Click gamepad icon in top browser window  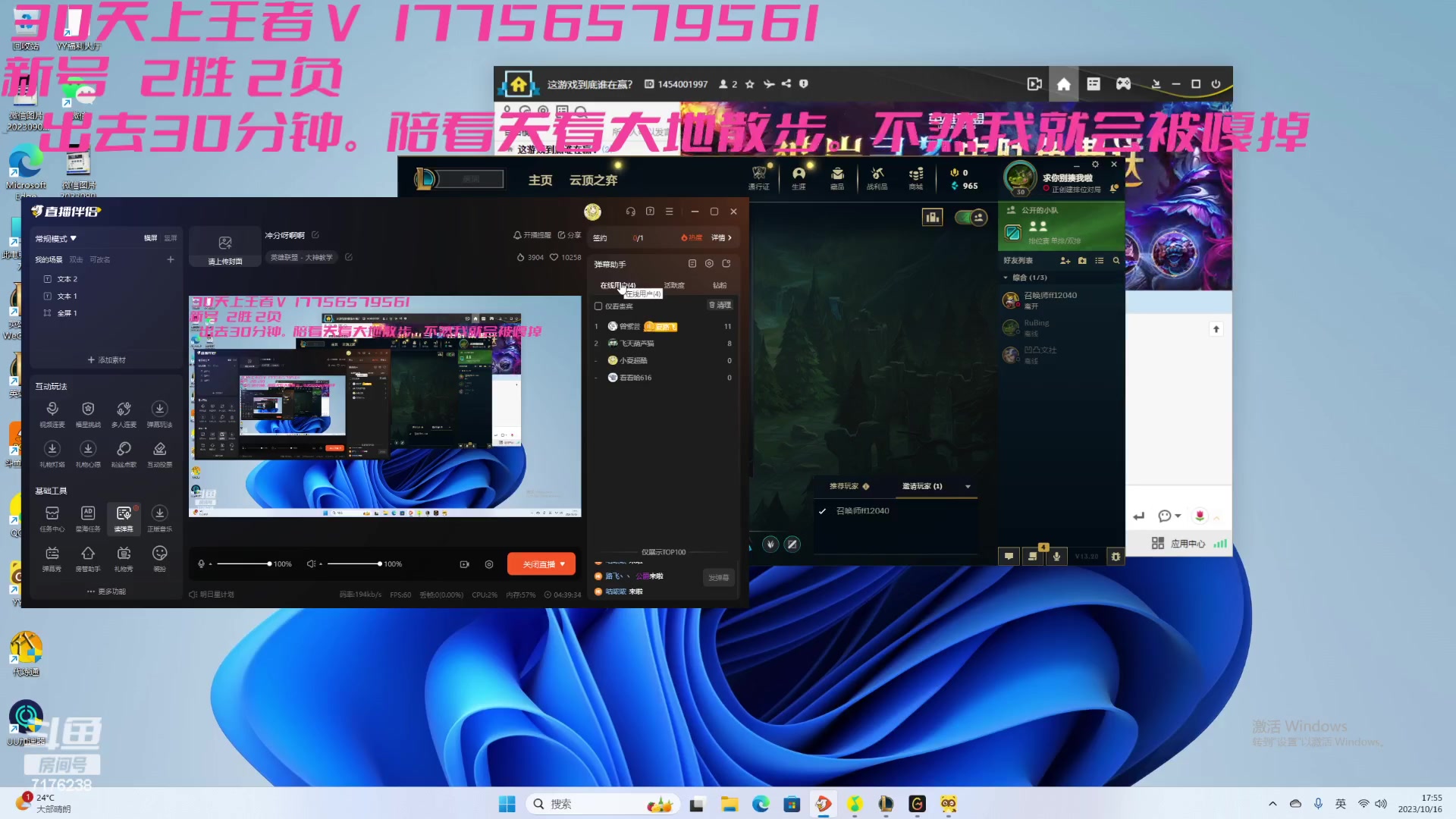(x=1123, y=84)
